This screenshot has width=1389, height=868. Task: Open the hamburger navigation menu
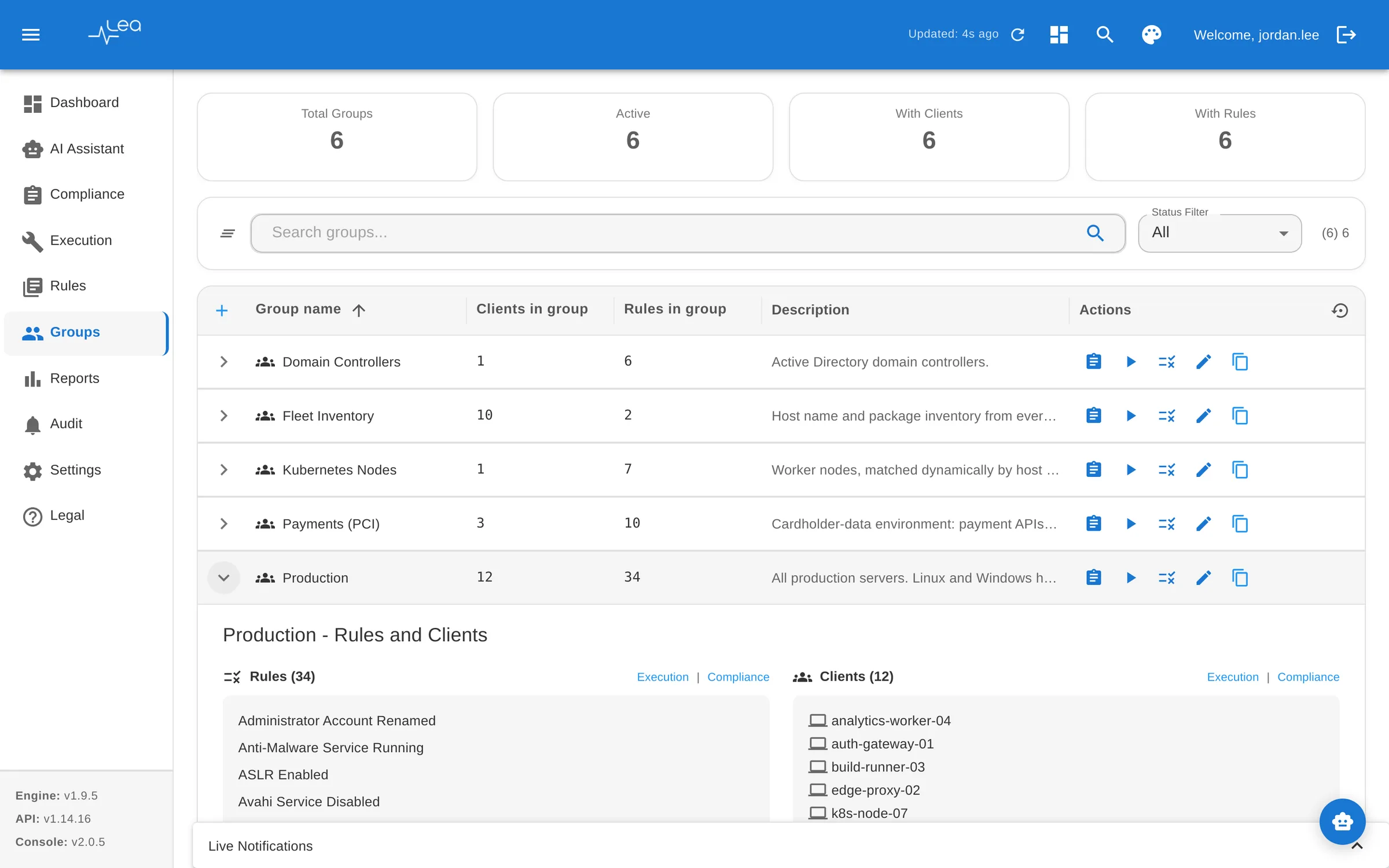tap(31, 35)
